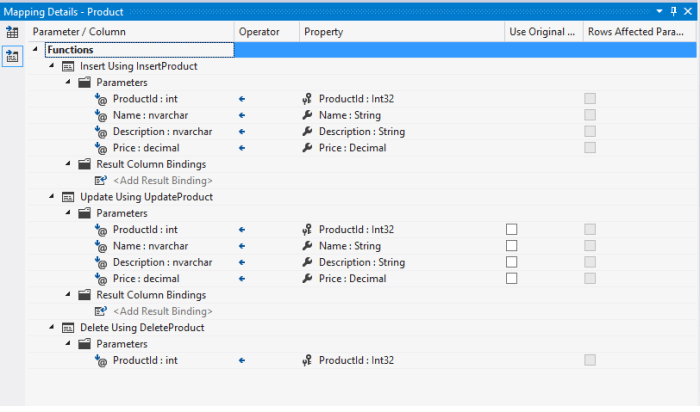Click the Insert Using InsertProduct function icon
The image size is (700, 412).
(x=68, y=66)
